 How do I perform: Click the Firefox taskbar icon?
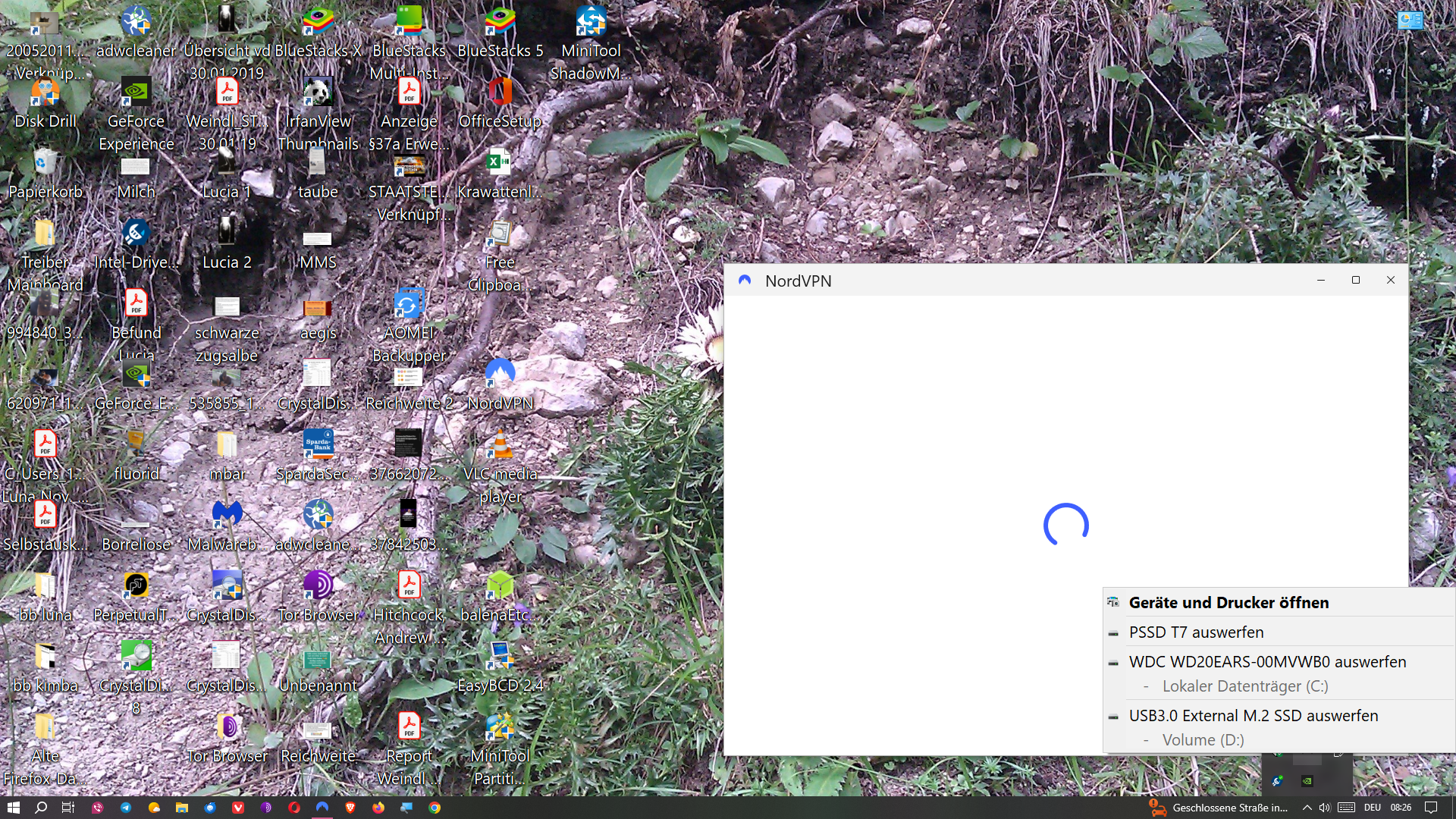pyautogui.click(x=378, y=808)
